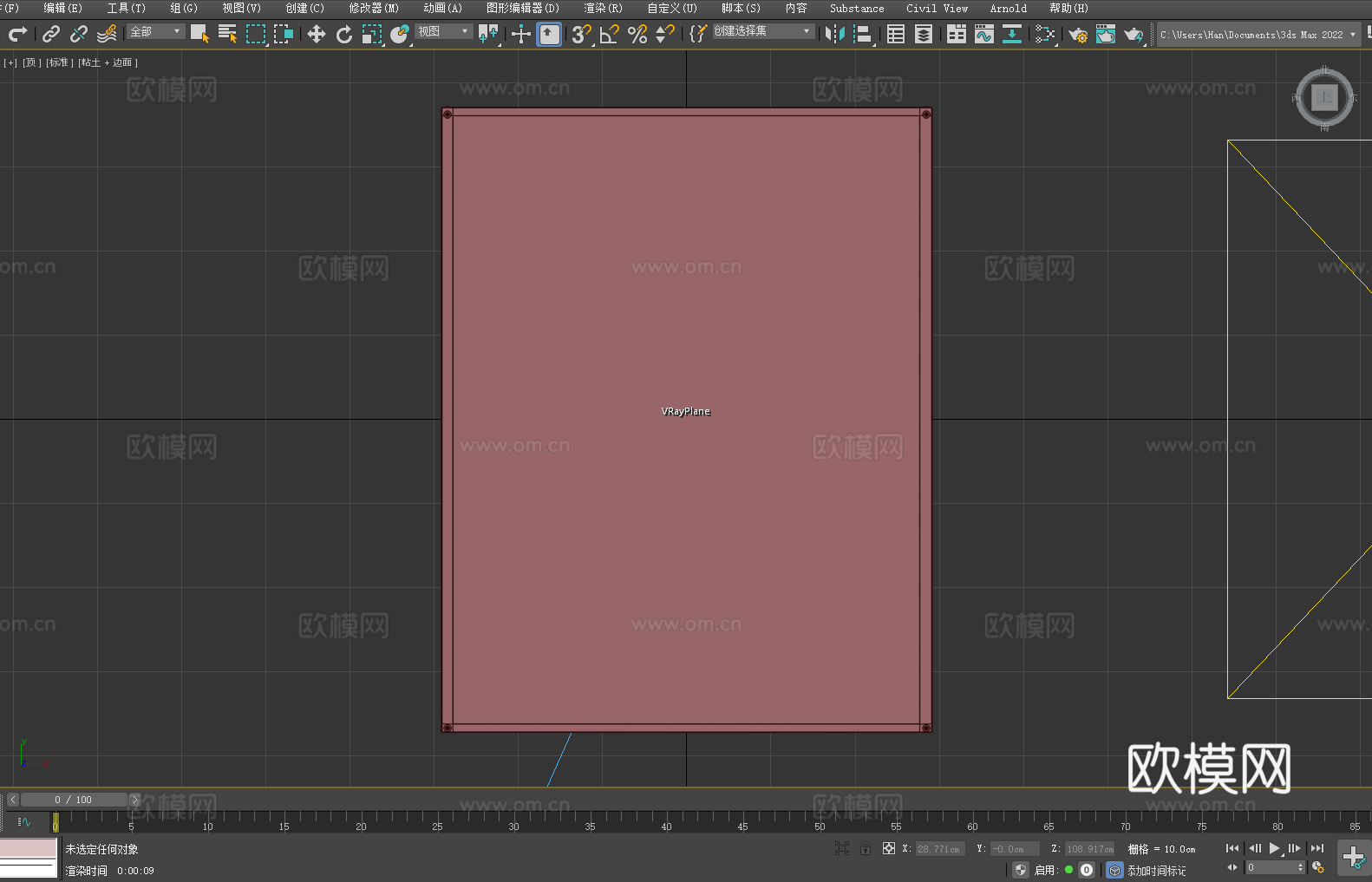Open viewport [顶] view label menu
Screen dimensions: 1372x882
pyautogui.click(x=32, y=62)
